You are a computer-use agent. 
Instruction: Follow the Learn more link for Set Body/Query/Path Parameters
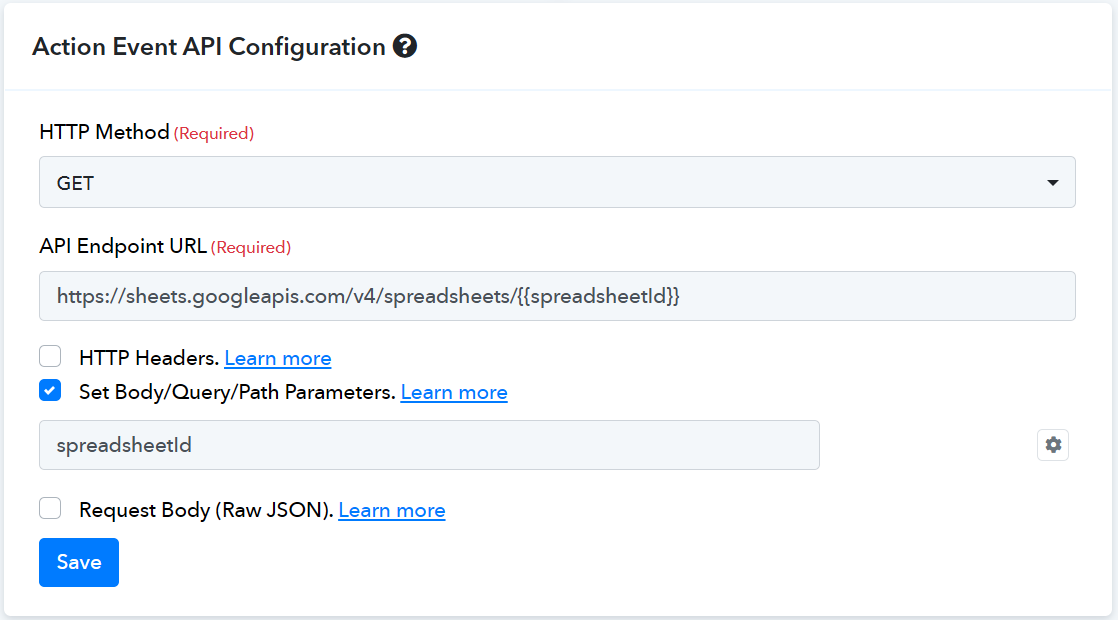pos(454,392)
